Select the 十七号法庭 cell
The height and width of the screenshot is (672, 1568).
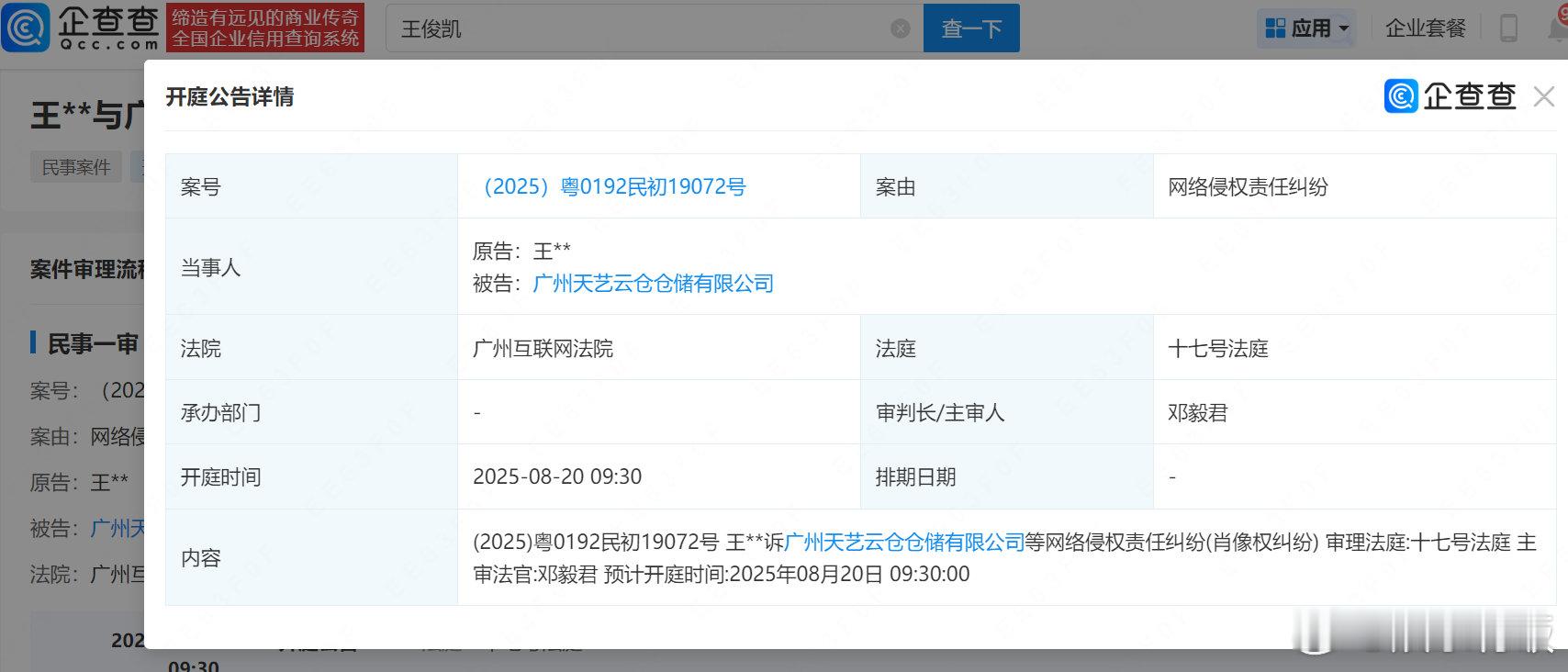click(1355, 348)
